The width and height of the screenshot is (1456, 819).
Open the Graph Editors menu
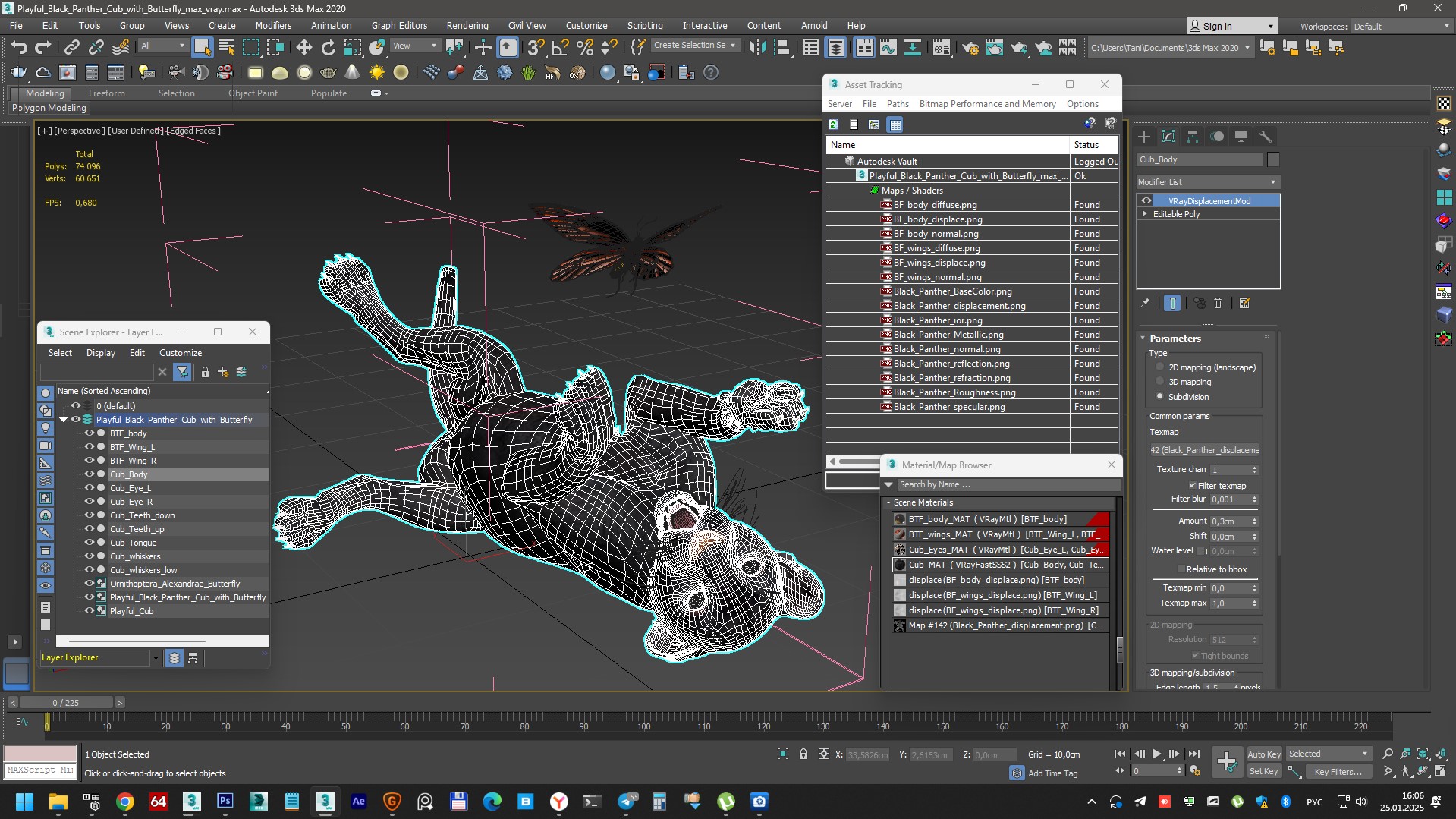pyautogui.click(x=399, y=25)
